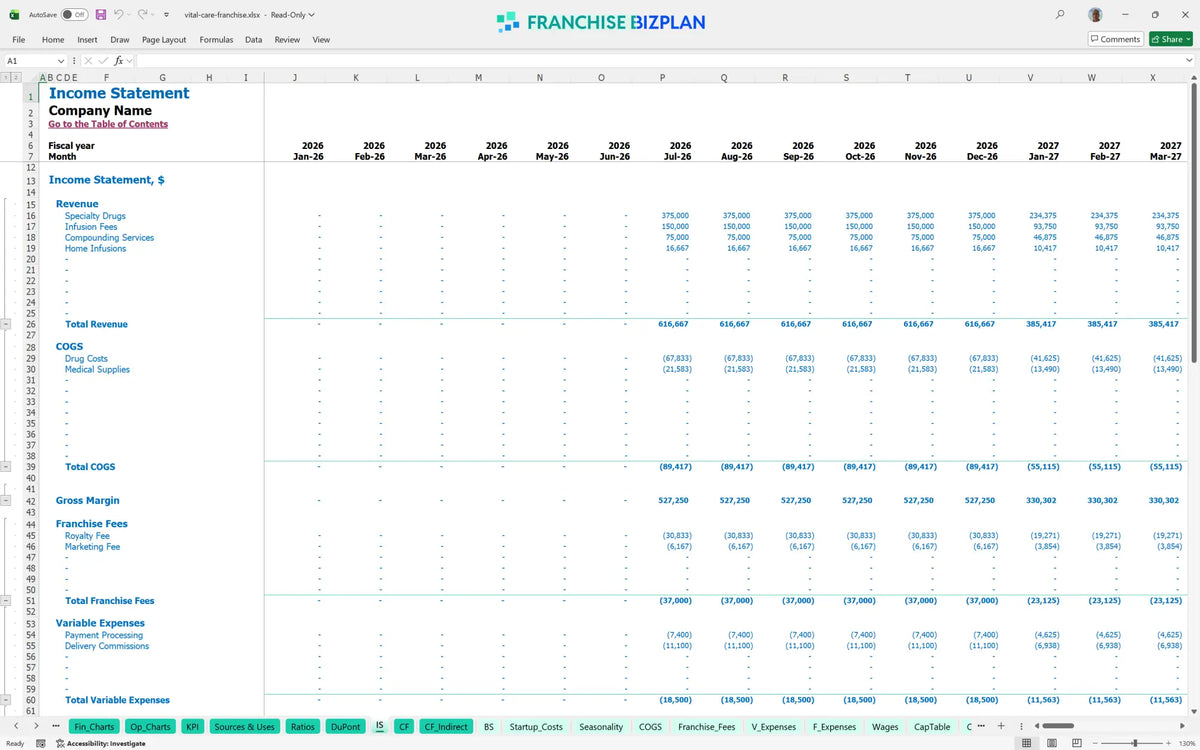Click the zoom in plus icon
The height and width of the screenshot is (750, 1200).
point(1168,743)
